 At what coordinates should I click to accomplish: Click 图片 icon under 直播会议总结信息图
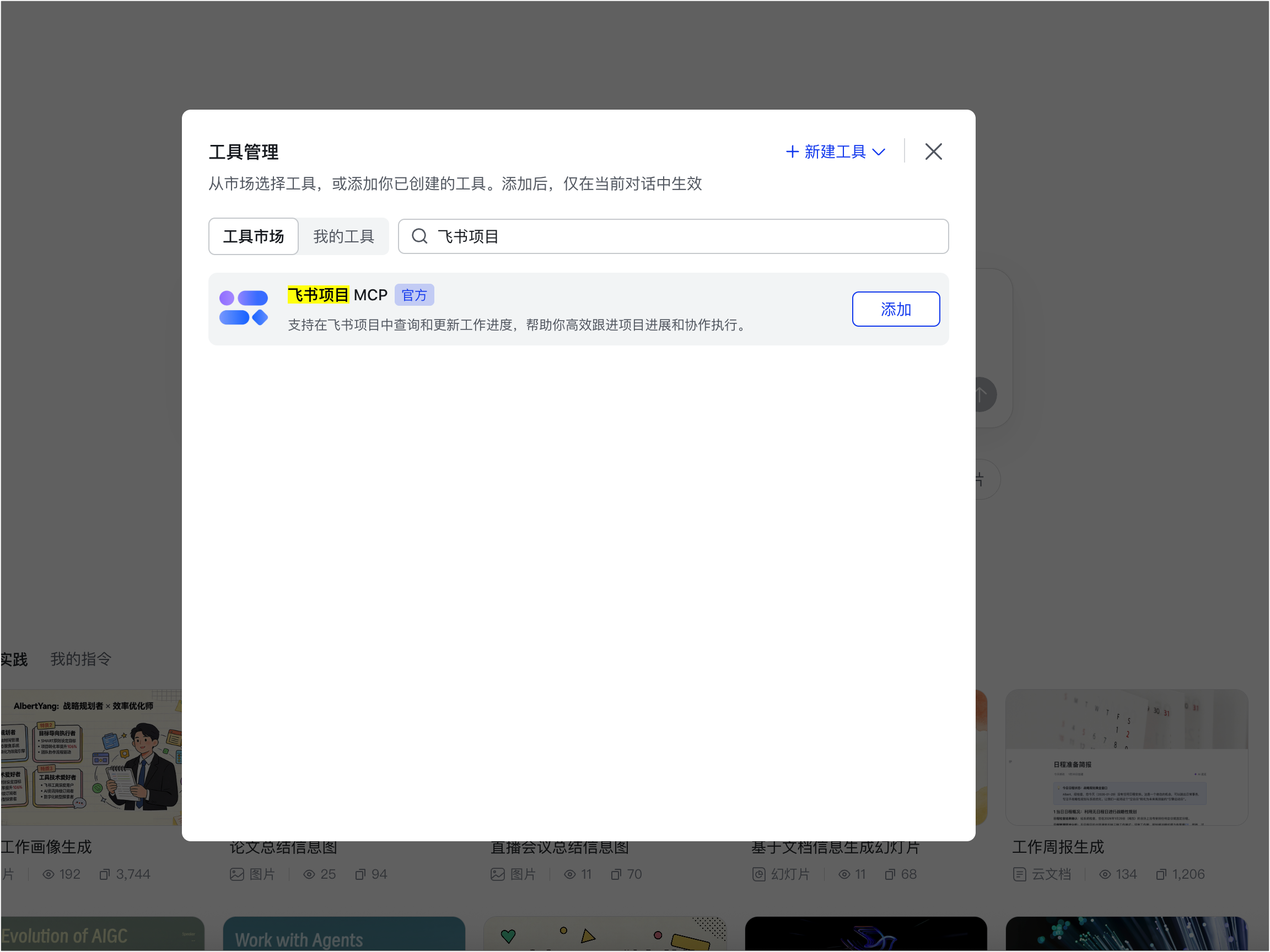click(x=497, y=874)
